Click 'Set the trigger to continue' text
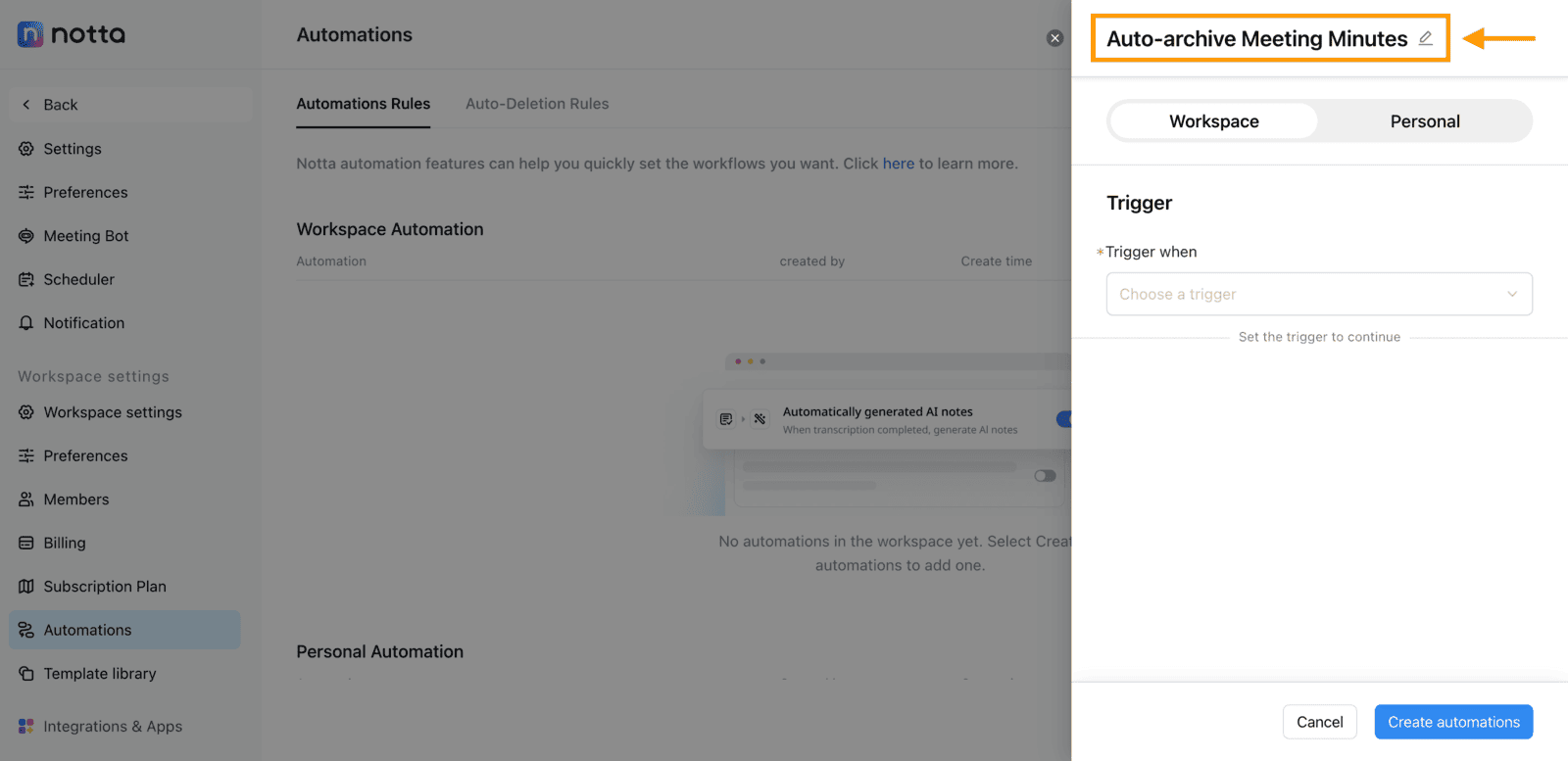The width and height of the screenshot is (1568, 761). click(x=1319, y=337)
